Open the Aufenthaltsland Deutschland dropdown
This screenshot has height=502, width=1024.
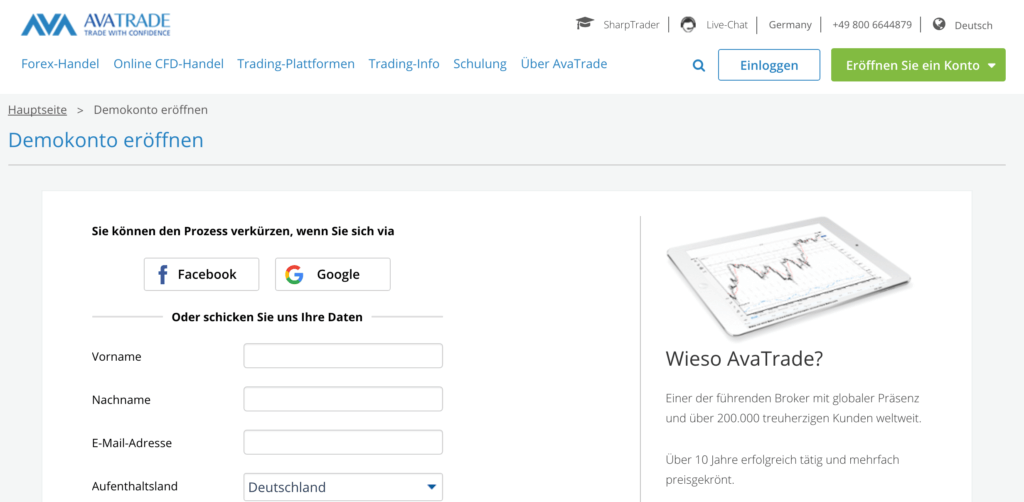click(343, 487)
